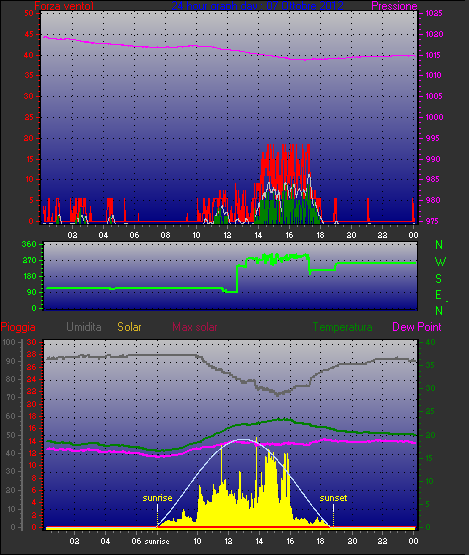
Task: Click the 12 hour tick under wind chart
Action: pos(227,235)
